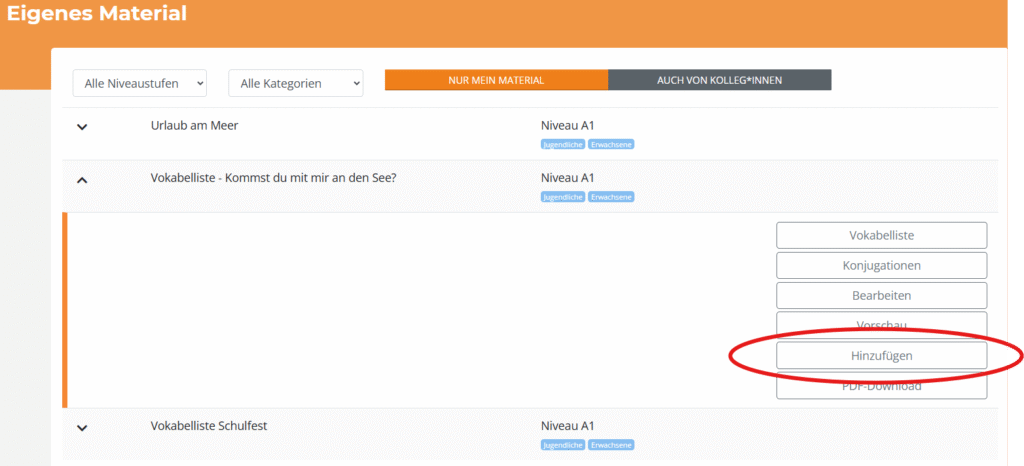Collapse the Kommst du mit mir row chevron
Screen dimensions: 1024x466
click(x=82, y=180)
